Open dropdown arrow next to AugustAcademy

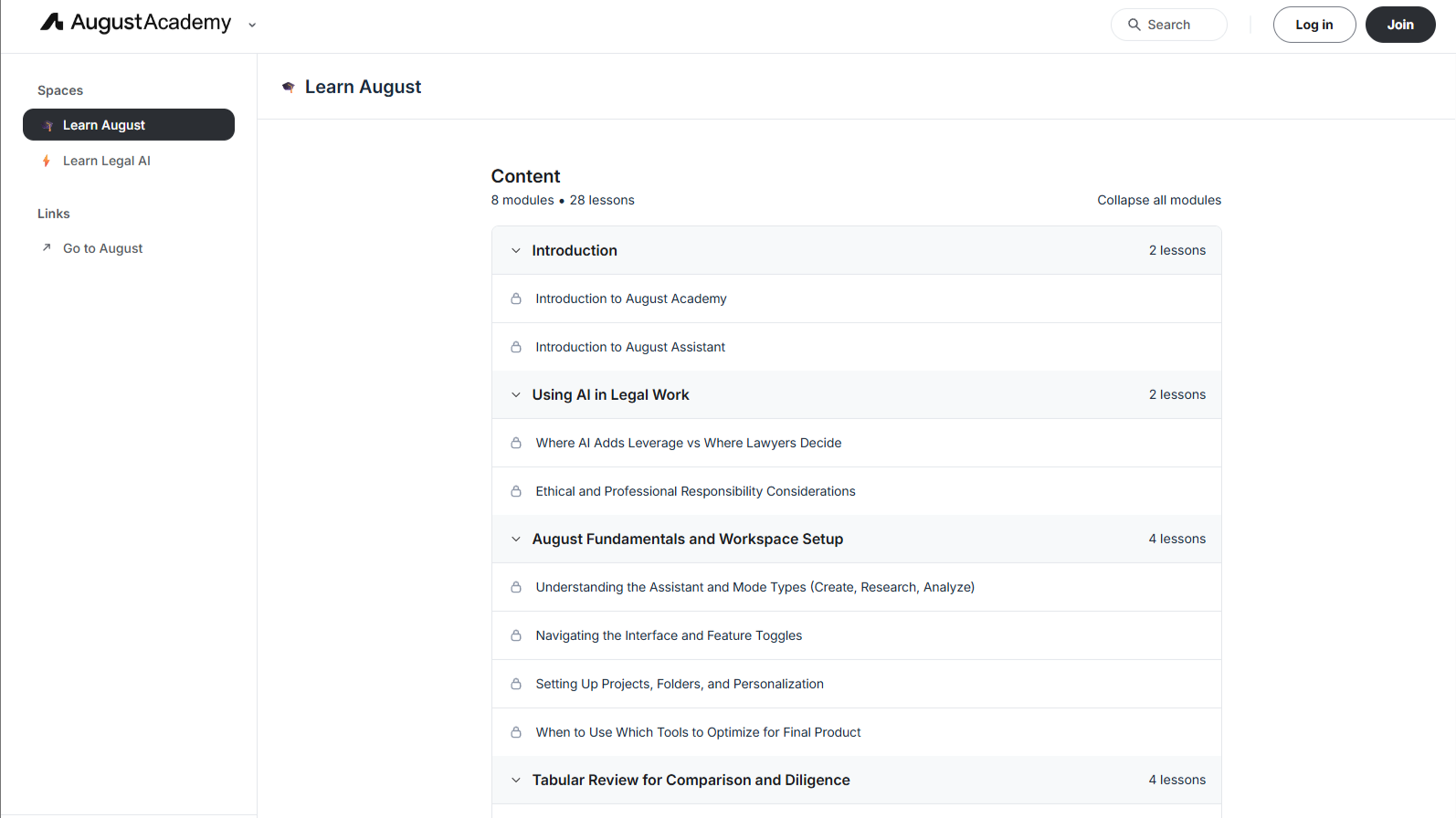coord(252,26)
